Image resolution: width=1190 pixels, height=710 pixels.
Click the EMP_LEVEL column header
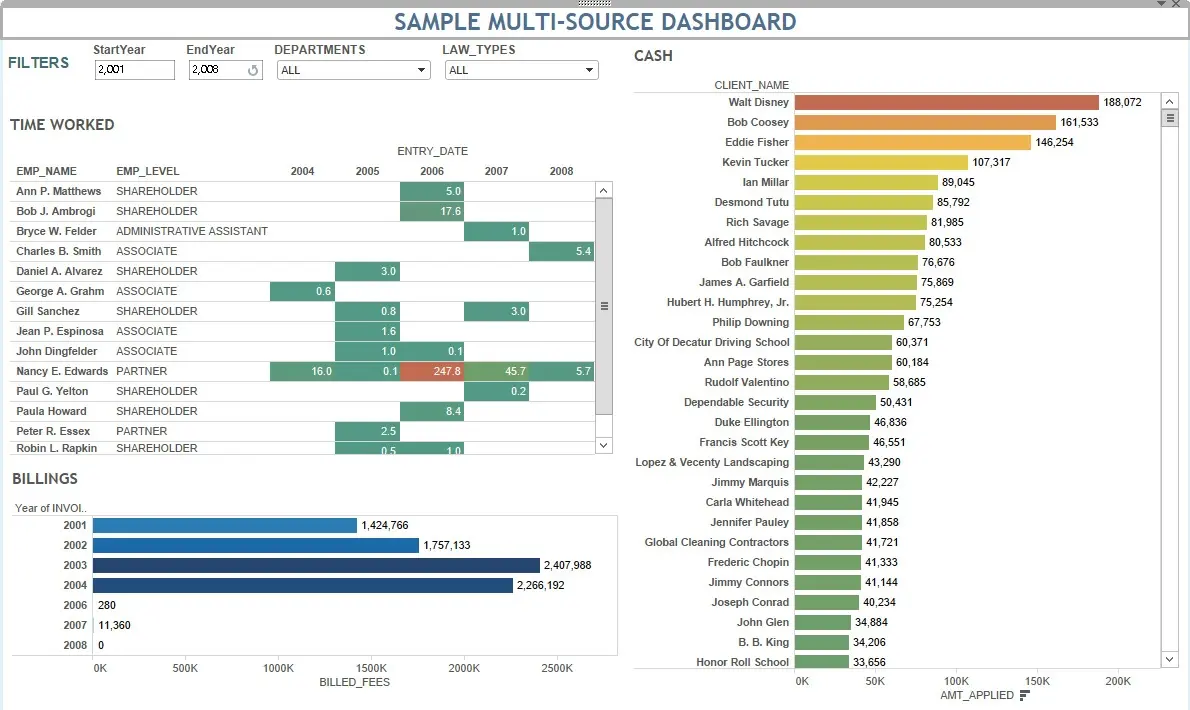coord(148,171)
